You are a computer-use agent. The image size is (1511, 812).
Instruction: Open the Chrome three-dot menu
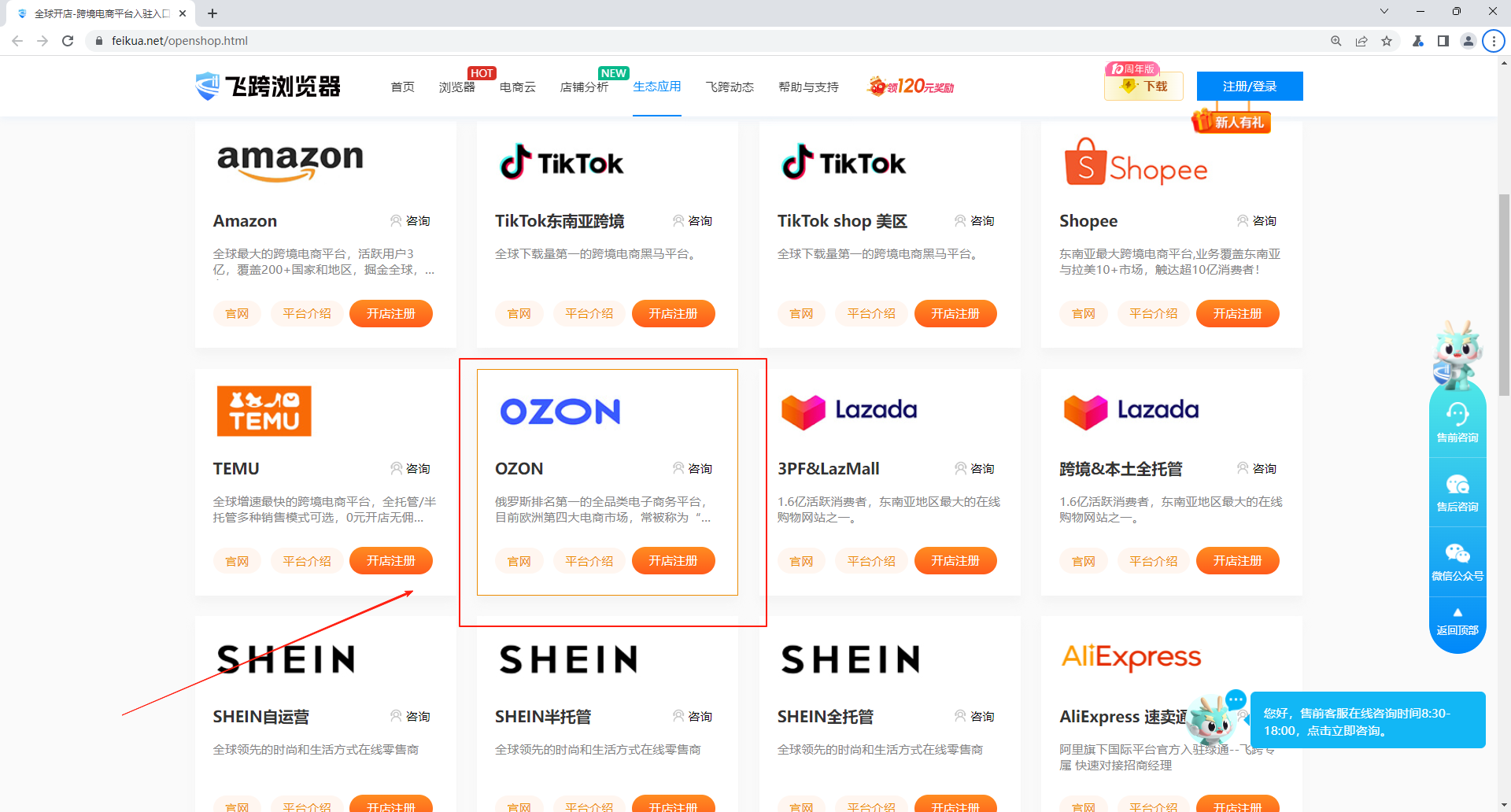pyautogui.click(x=1494, y=41)
